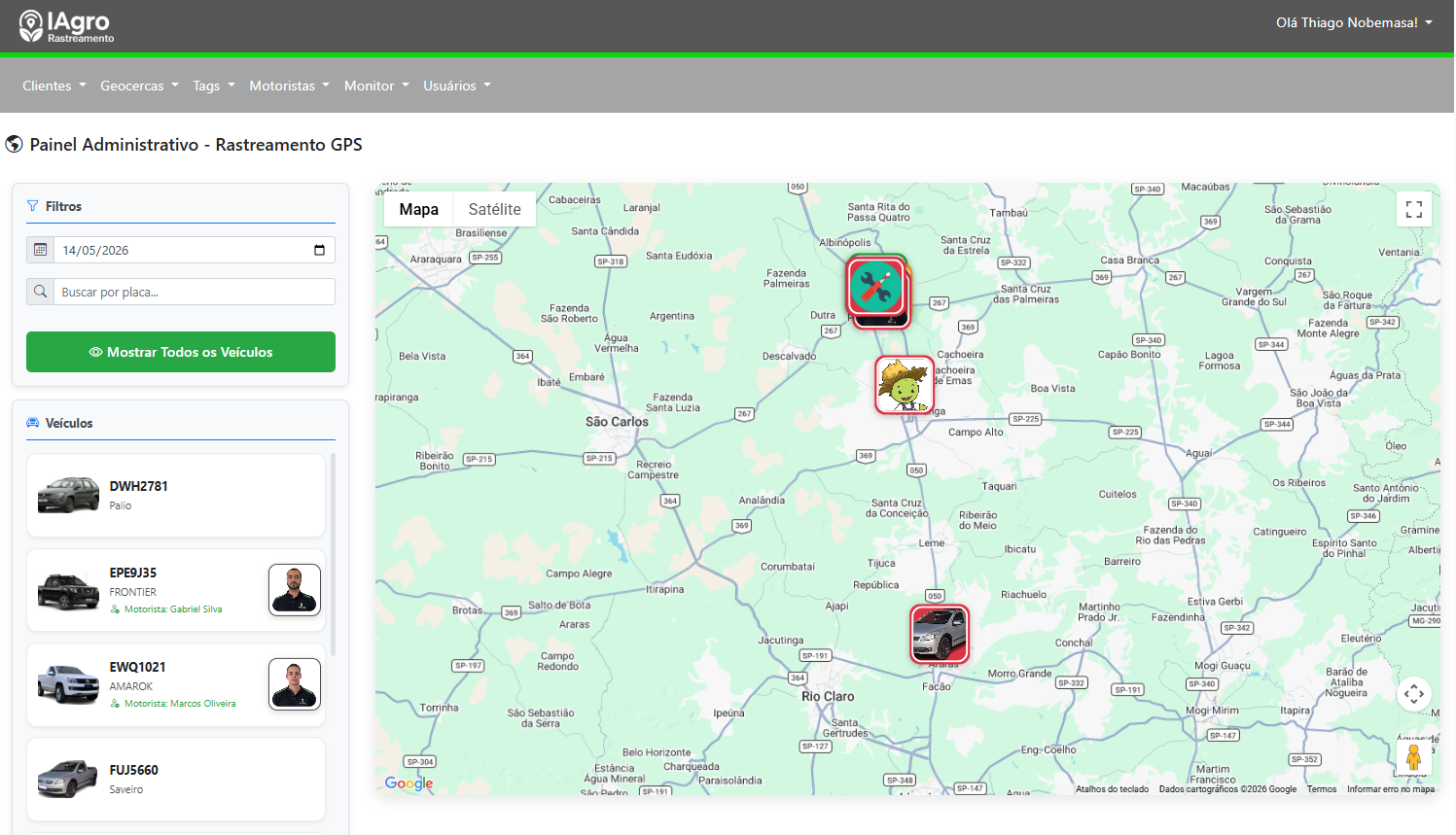
Task: Click the São Carlos city label on map
Action: (617, 422)
